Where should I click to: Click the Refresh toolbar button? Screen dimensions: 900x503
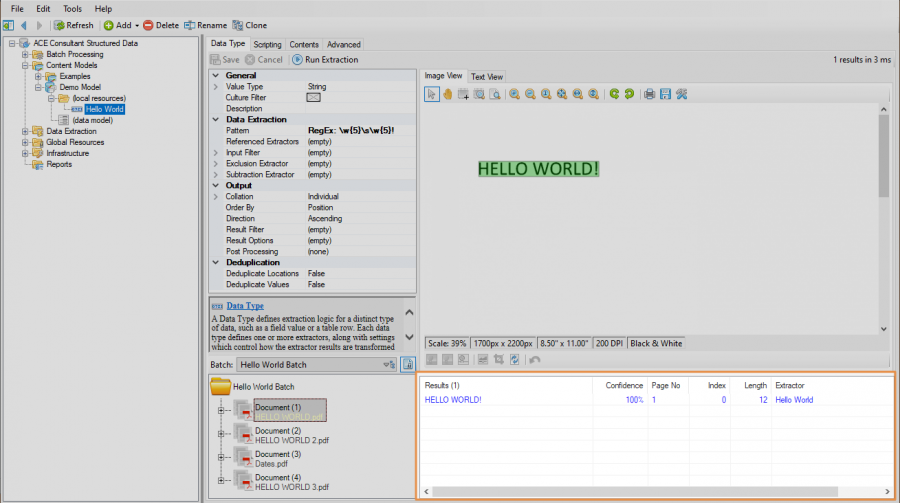tap(74, 25)
